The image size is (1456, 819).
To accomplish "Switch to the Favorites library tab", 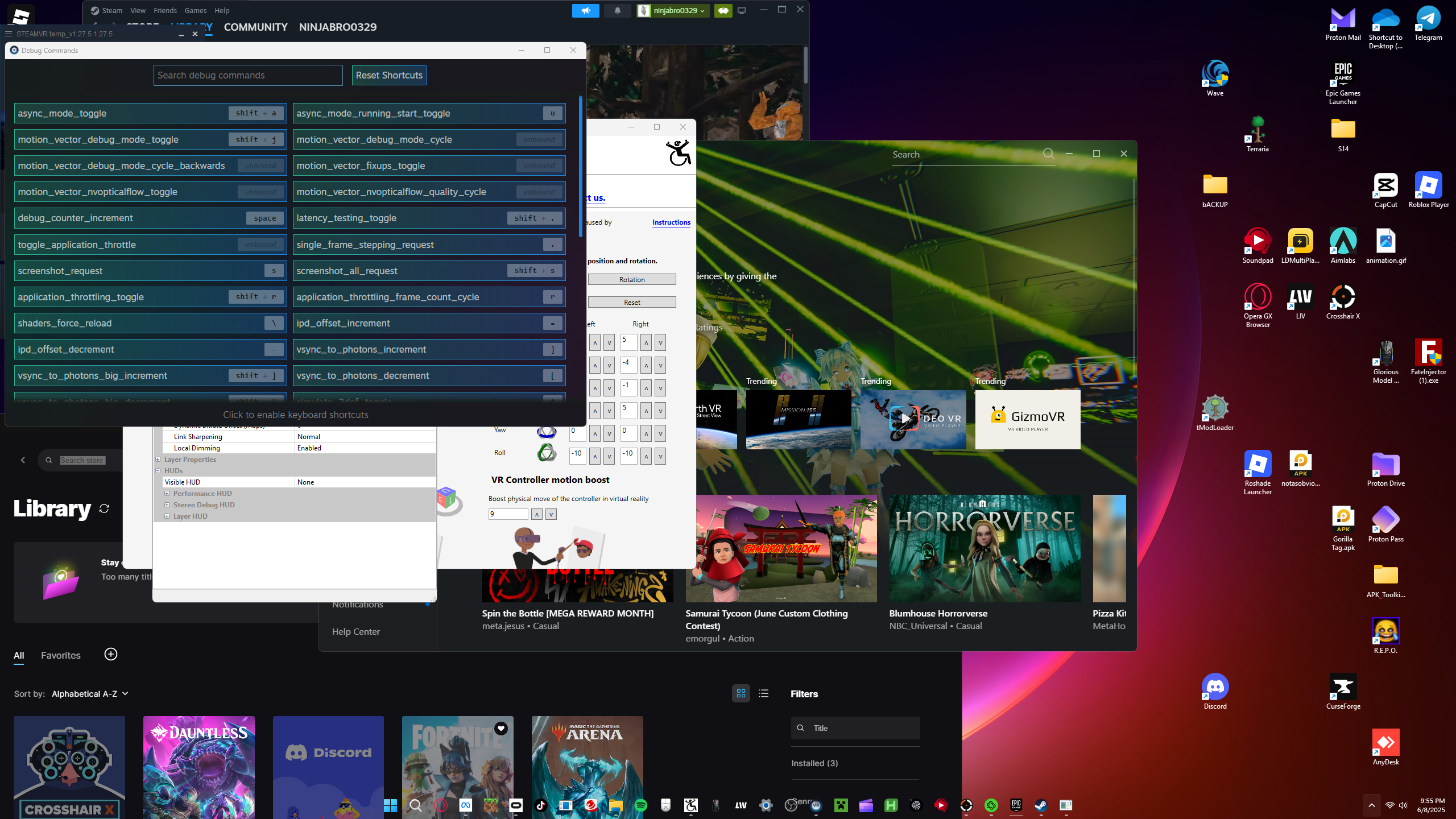I will (x=61, y=655).
